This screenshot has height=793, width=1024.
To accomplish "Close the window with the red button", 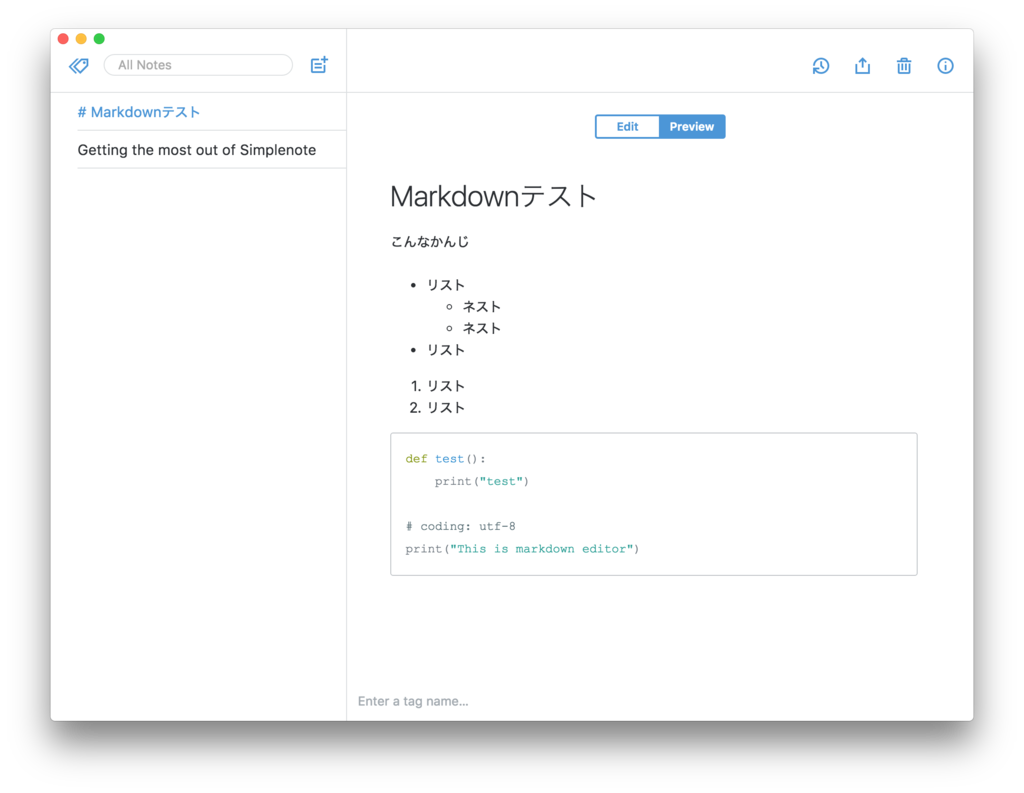I will [63, 39].
